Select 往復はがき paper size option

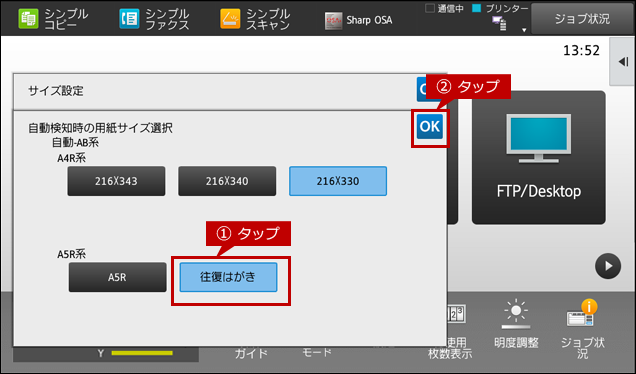pos(228,277)
